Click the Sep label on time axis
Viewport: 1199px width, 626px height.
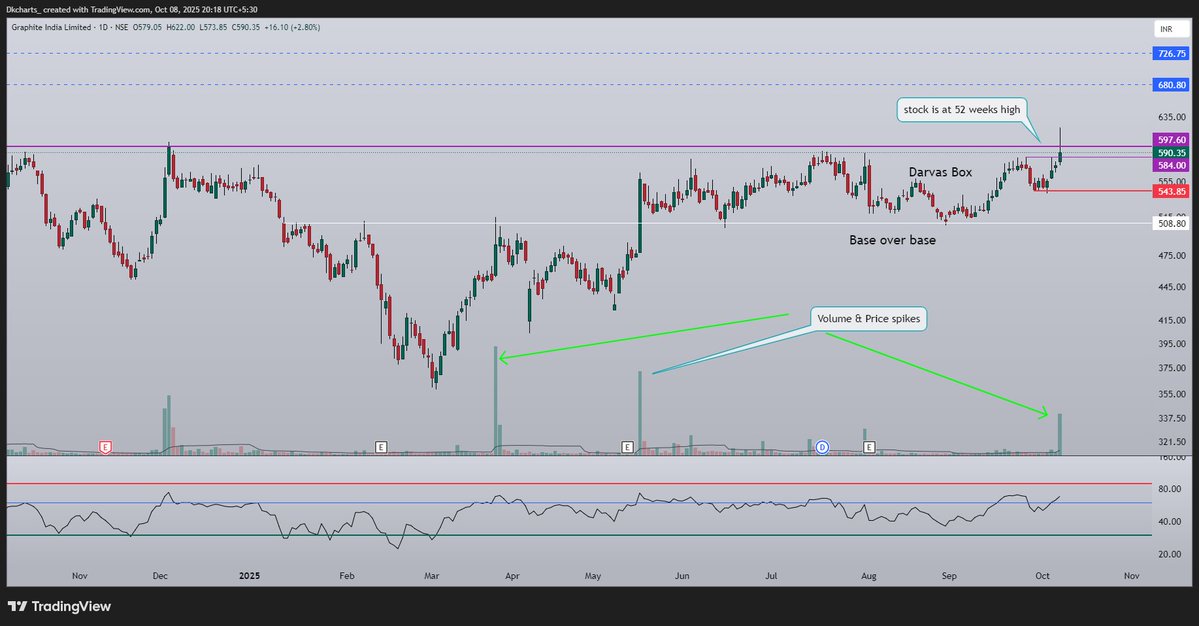[x=949, y=576]
